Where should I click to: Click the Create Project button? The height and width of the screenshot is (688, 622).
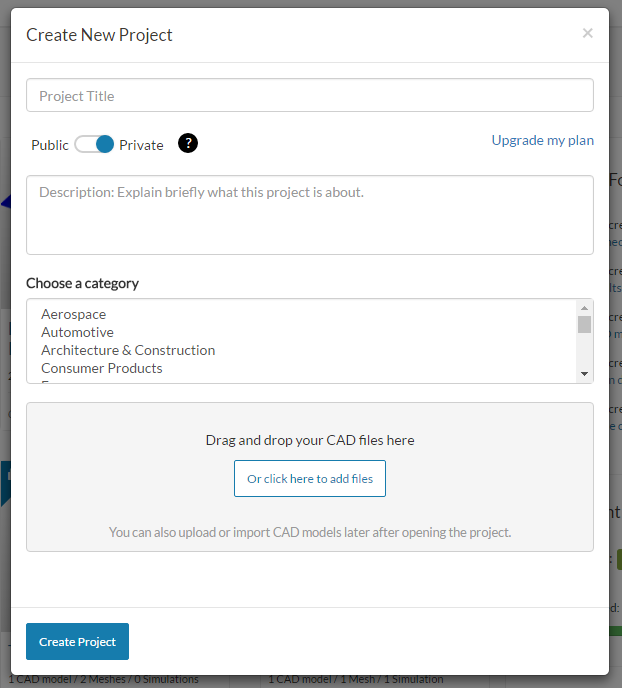(77, 642)
